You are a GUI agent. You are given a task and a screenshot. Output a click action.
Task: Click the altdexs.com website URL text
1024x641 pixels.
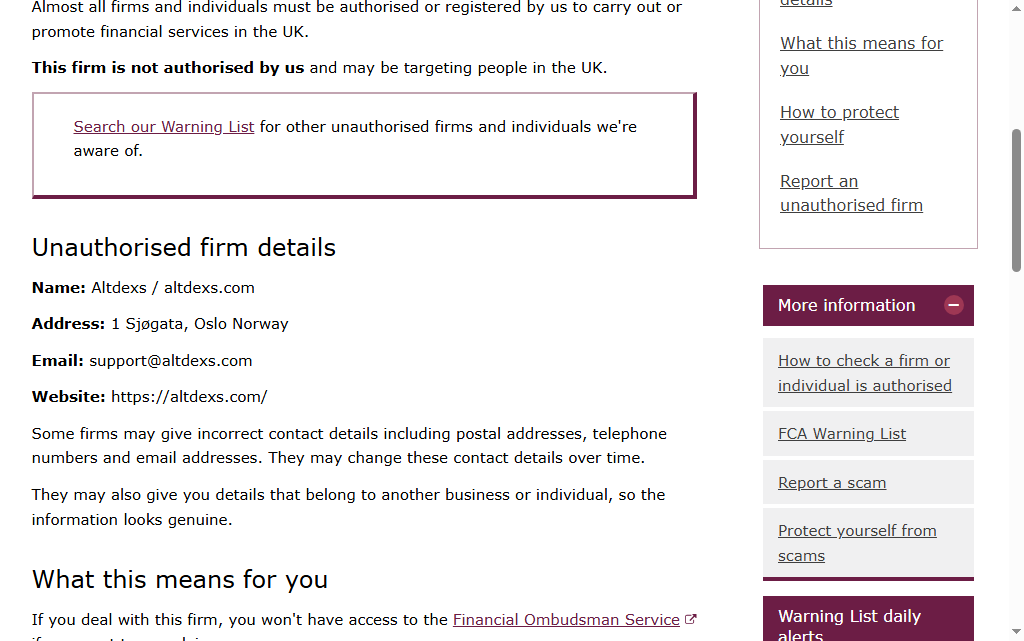click(189, 397)
